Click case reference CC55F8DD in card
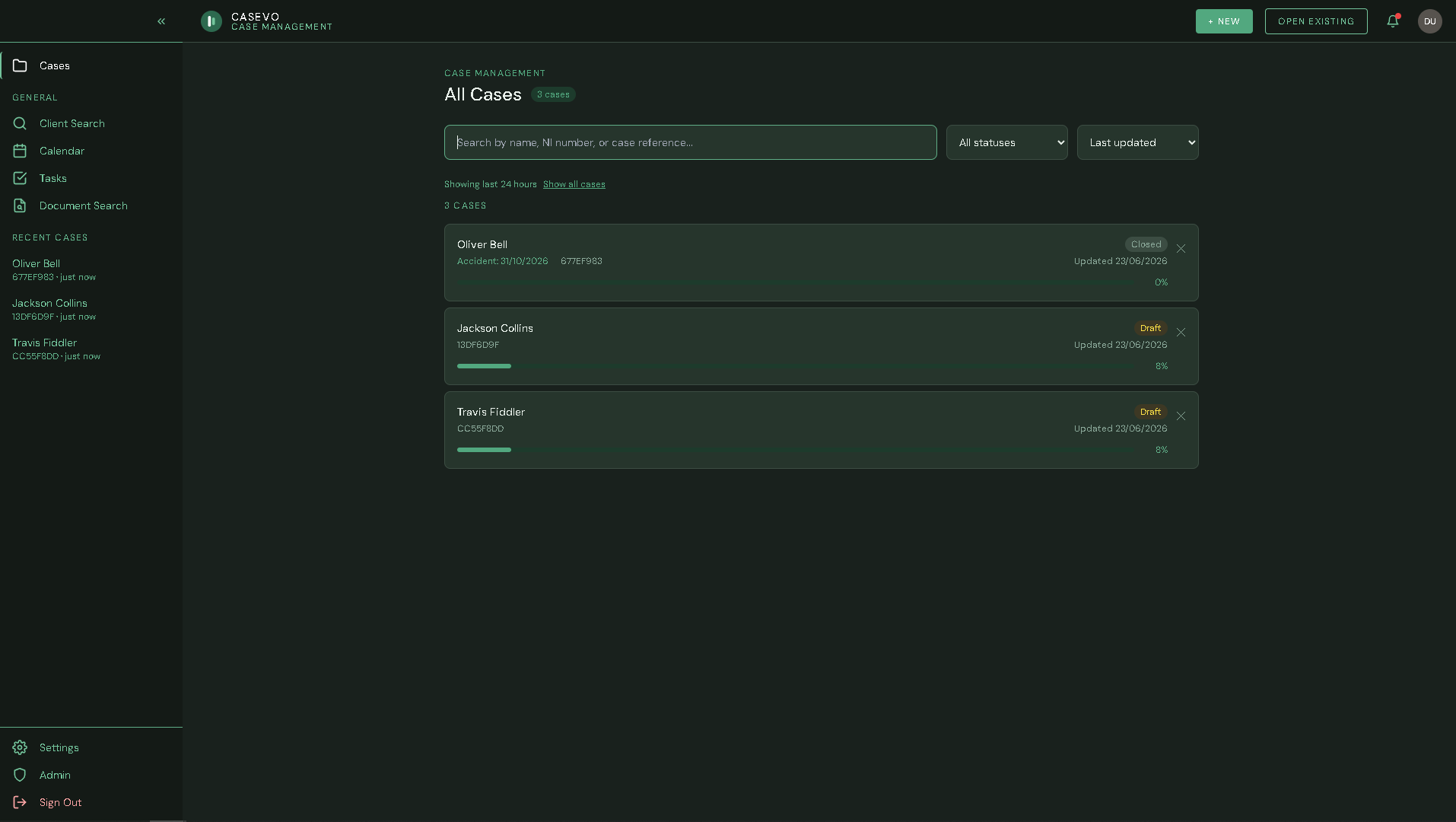This screenshot has height=822, width=1456. coord(480,429)
